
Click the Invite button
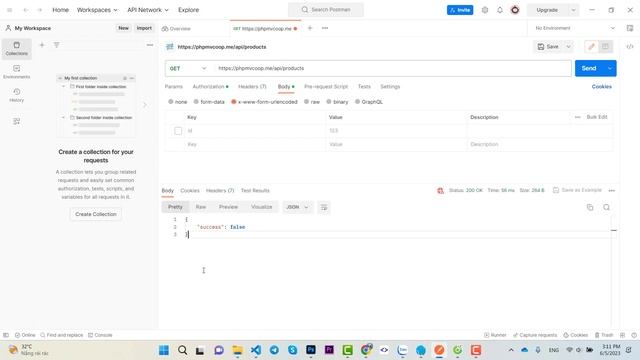click(x=460, y=10)
